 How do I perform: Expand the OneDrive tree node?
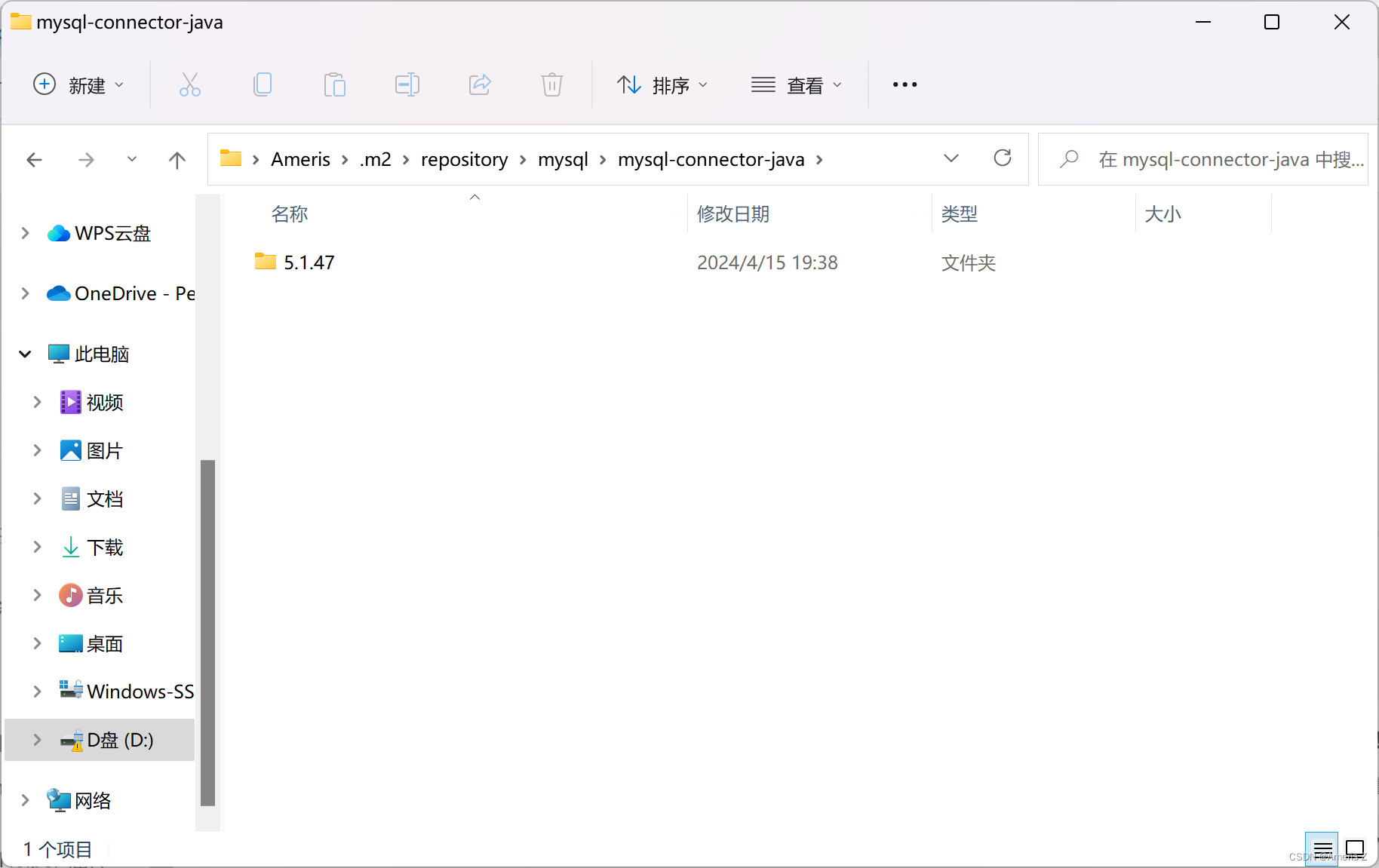click(25, 293)
